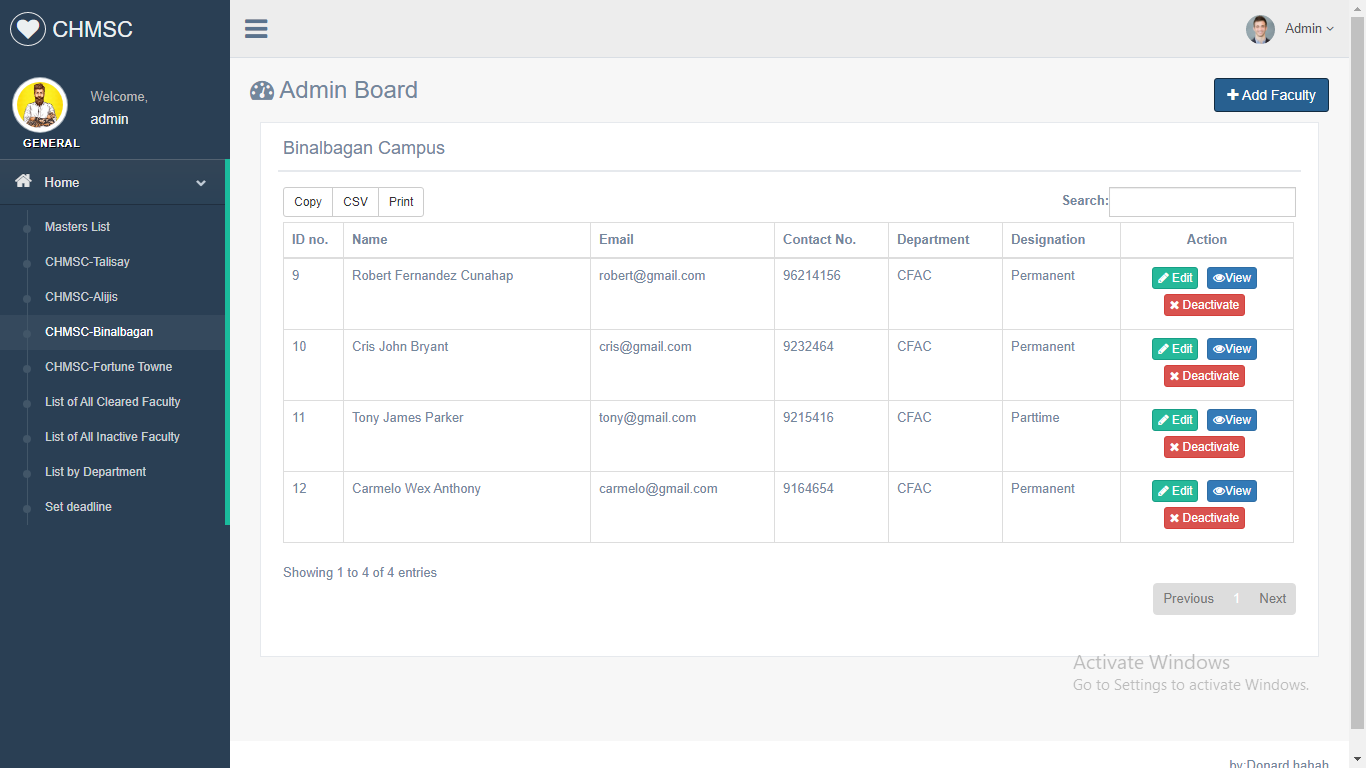Select the CHMSC-Fortune Towne sidebar entry
This screenshot has width=1366, height=768.
[x=108, y=366]
